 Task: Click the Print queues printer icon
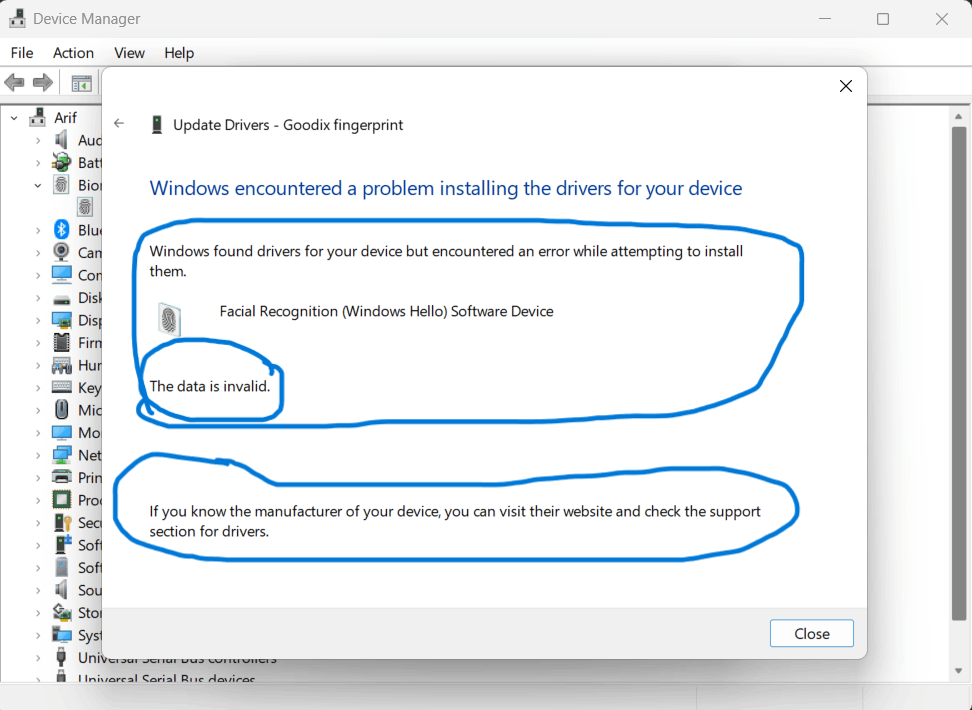click(61, 477)
